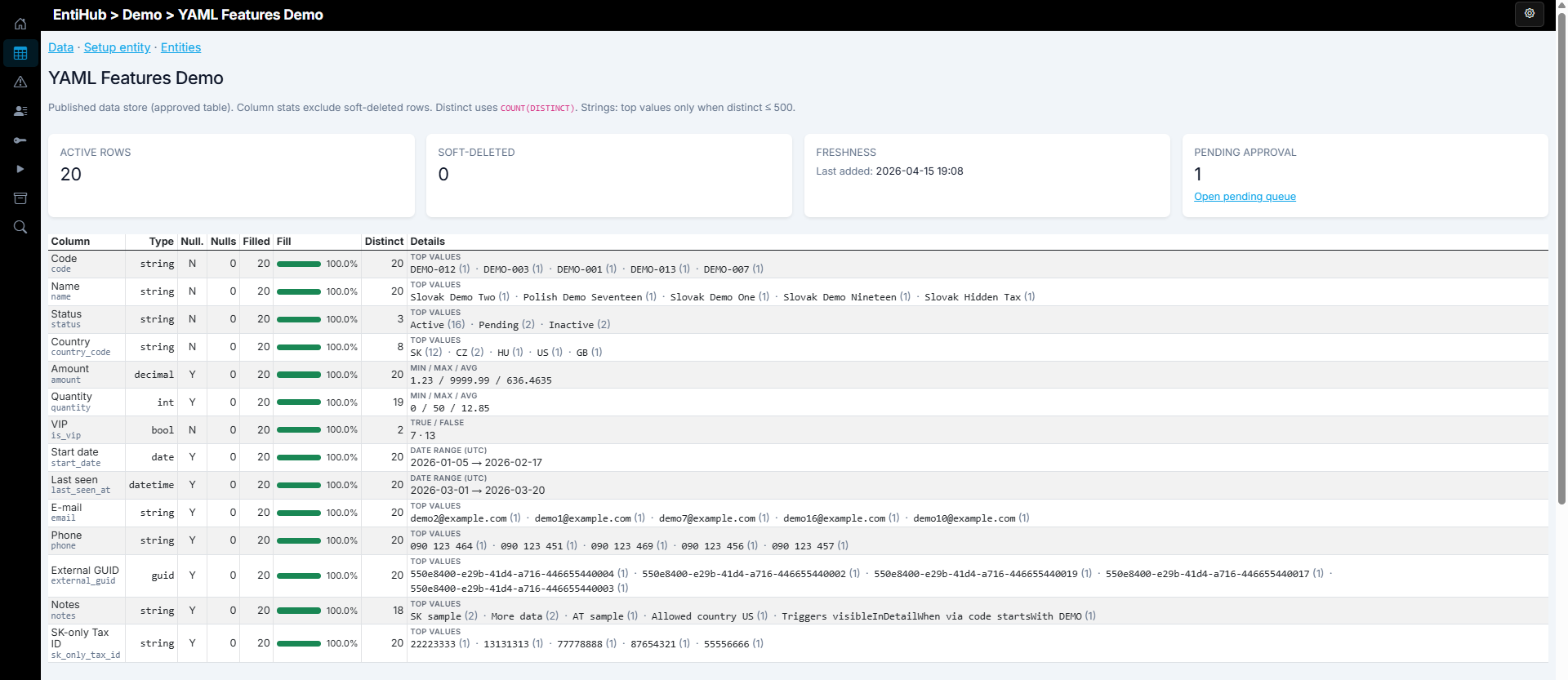
Task: Select the Phone column name cell
Action: (87, 540)
